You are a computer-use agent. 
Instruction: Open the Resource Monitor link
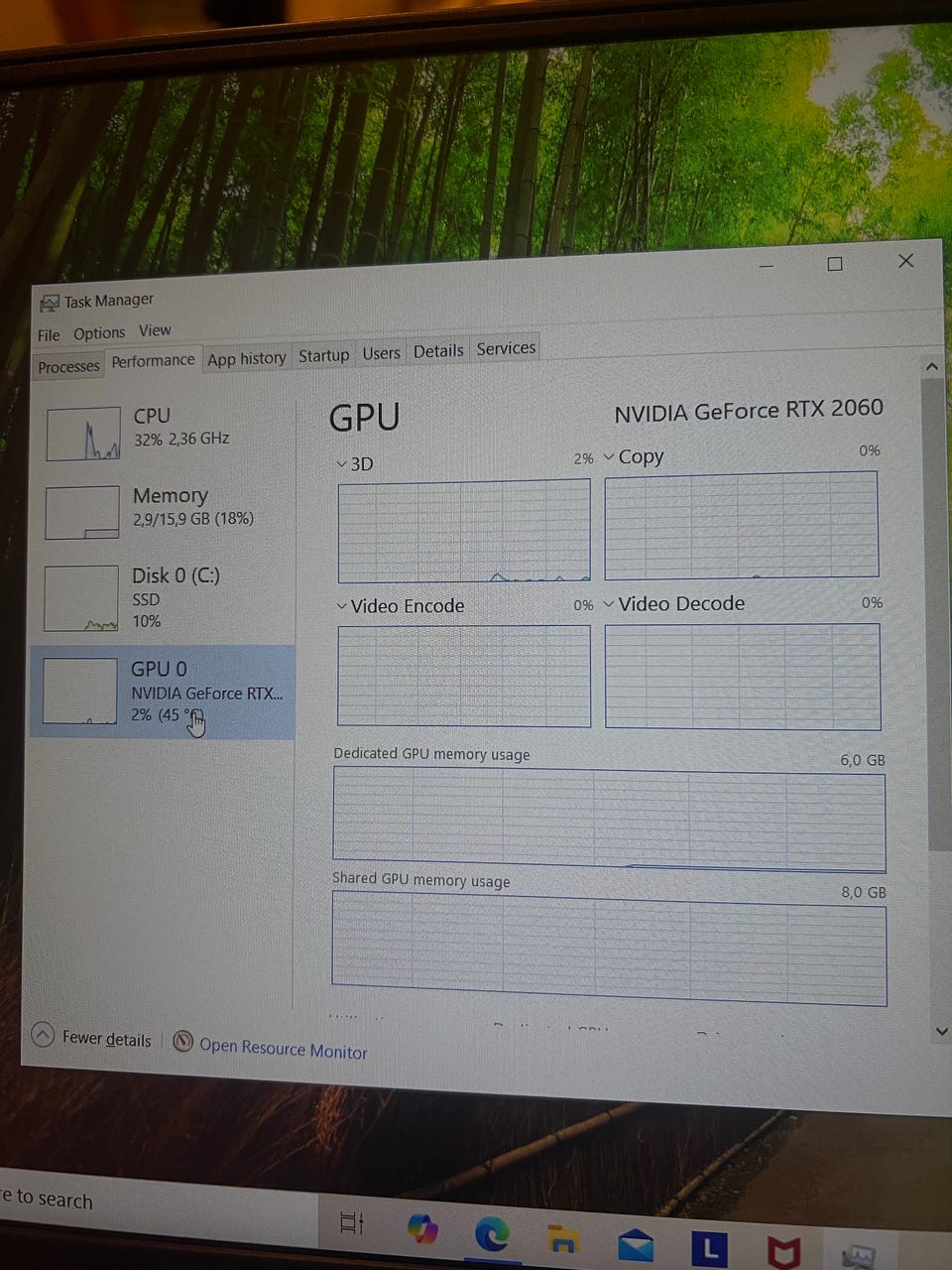pyautogui.click(x=283, y=1048)
